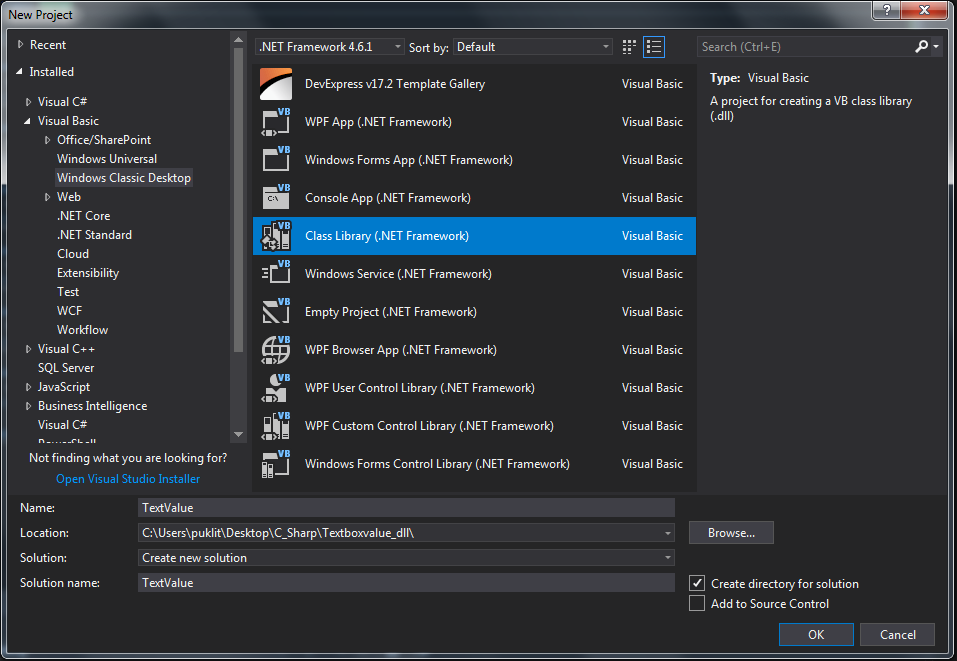Select WPF User Control Library icon
Viewport: 957px width, 661px height.
coord(276,388)
